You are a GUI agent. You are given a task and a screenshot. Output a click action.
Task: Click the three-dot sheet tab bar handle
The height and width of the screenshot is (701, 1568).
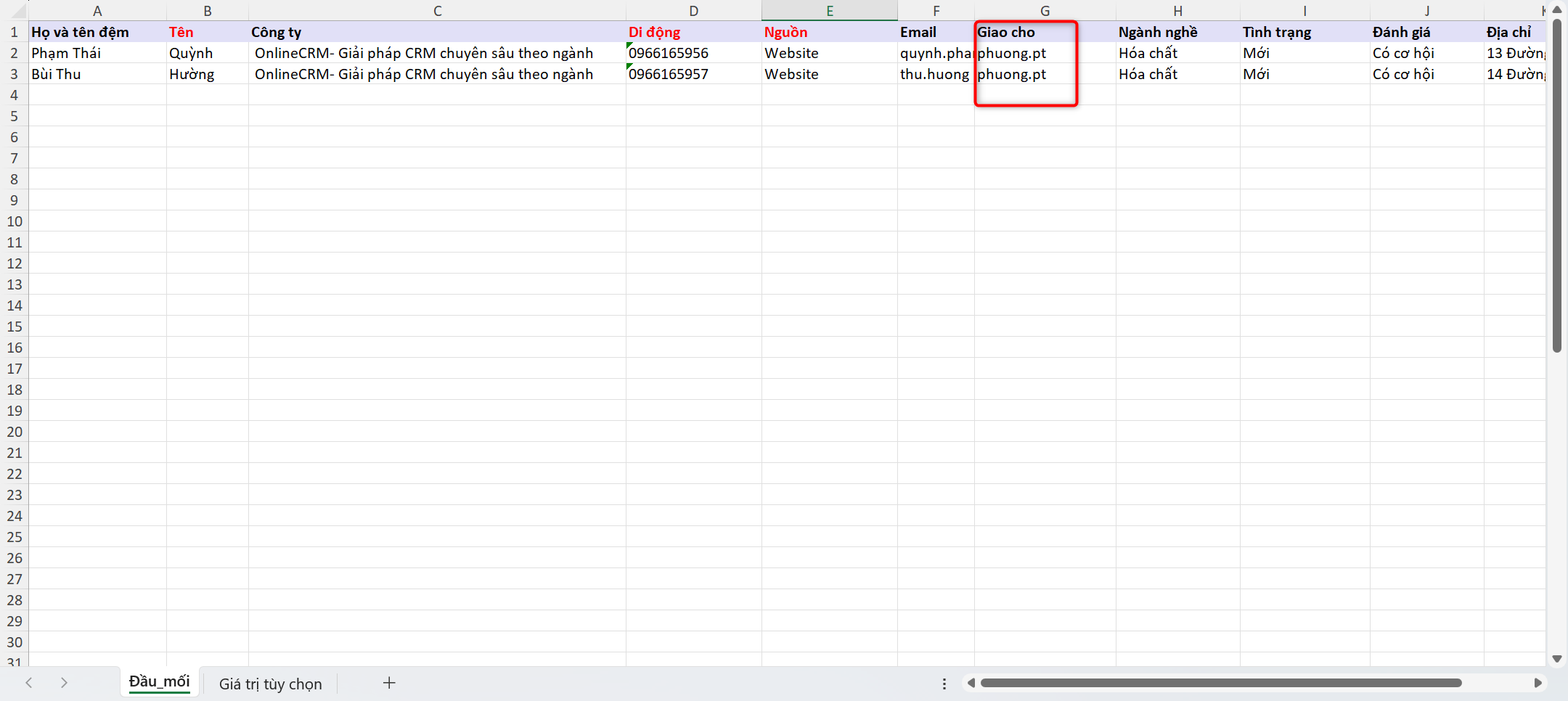coord(944,684)
